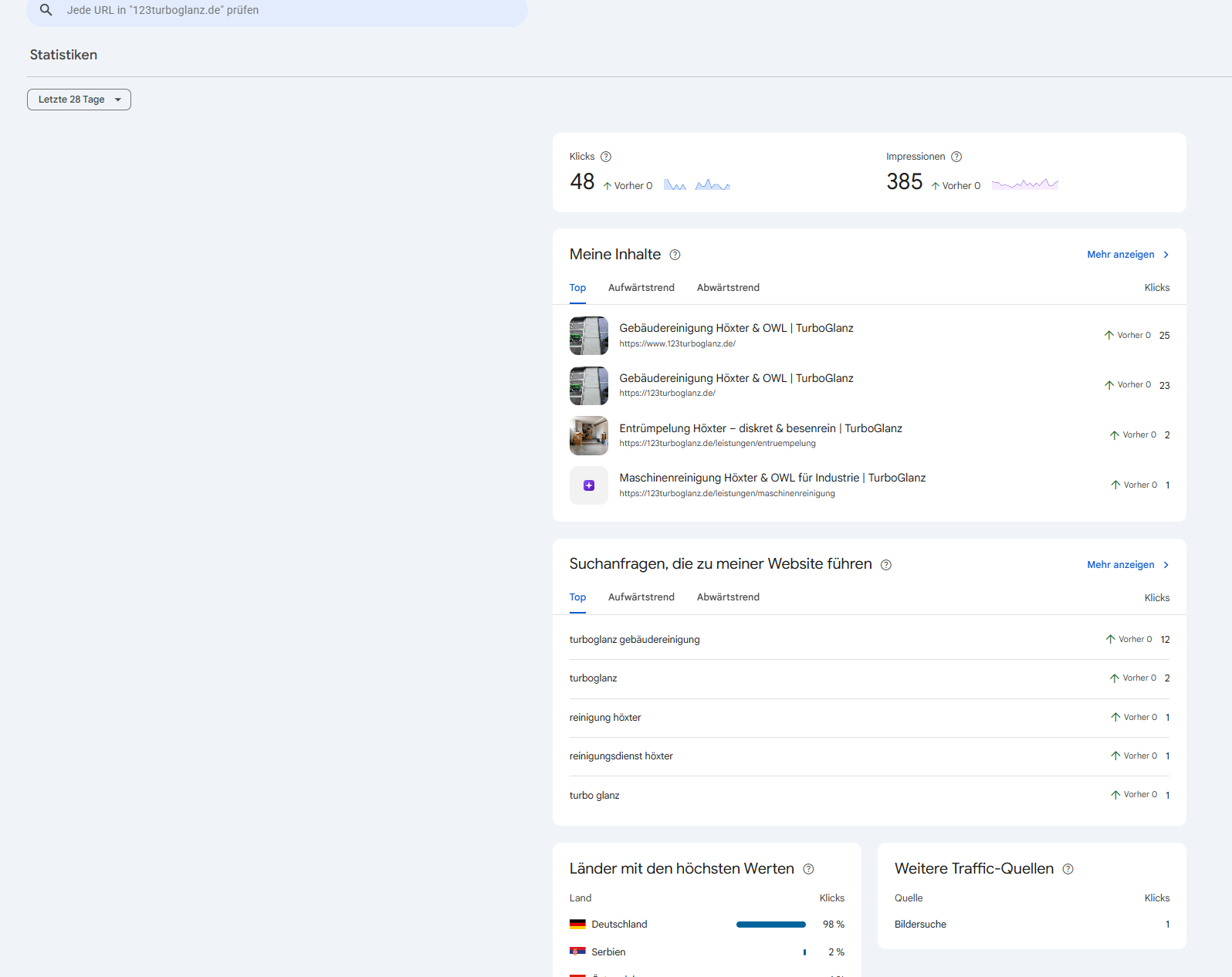This screenshot has width=1232, height=977.
Task: Click the help icon beside Meine Inhalte
Action: tap(675, 255)
